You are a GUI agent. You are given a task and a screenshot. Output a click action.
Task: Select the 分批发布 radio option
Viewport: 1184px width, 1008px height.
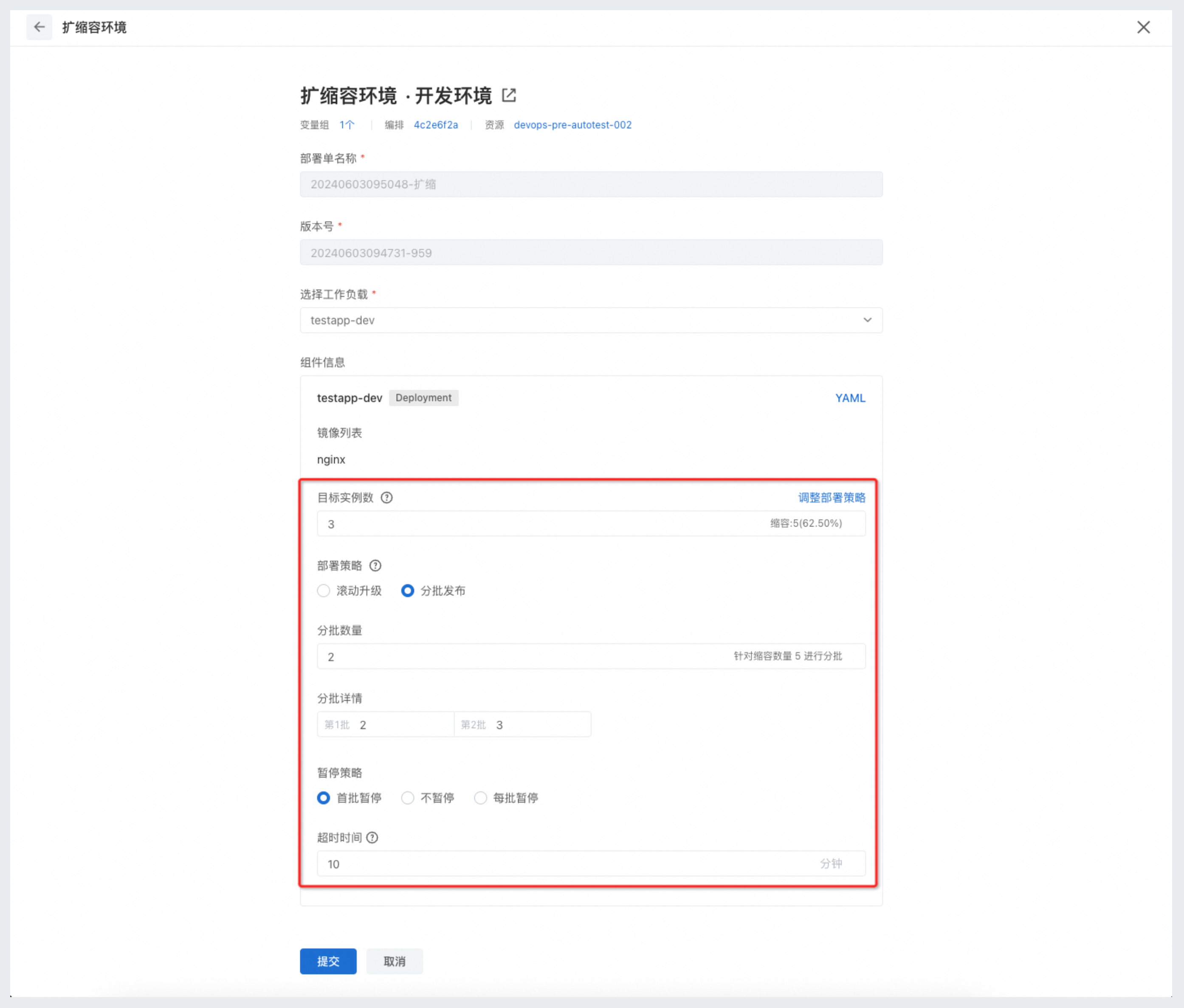407,590
